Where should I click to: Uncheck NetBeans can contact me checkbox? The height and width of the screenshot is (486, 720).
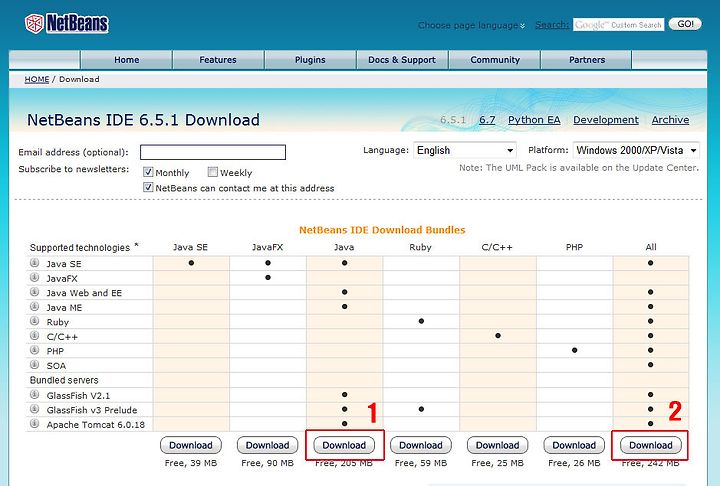(x=148, y=187)
